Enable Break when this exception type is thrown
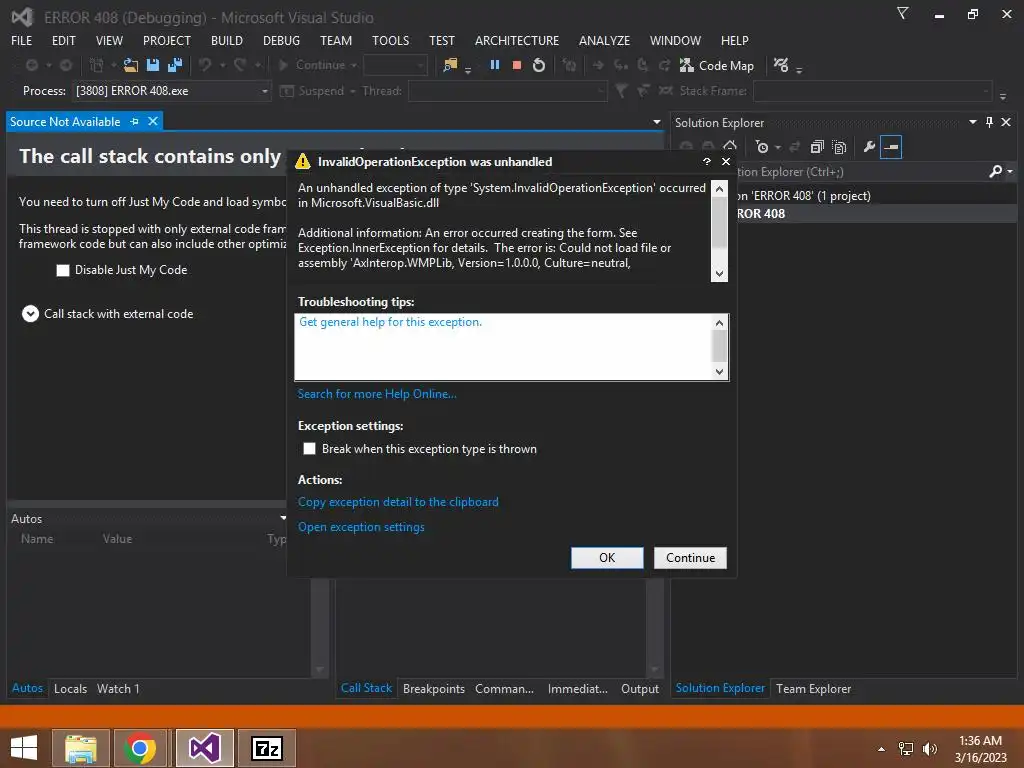Image resolution: width=1024 pixels, height=768 pixels. point(310,449)
